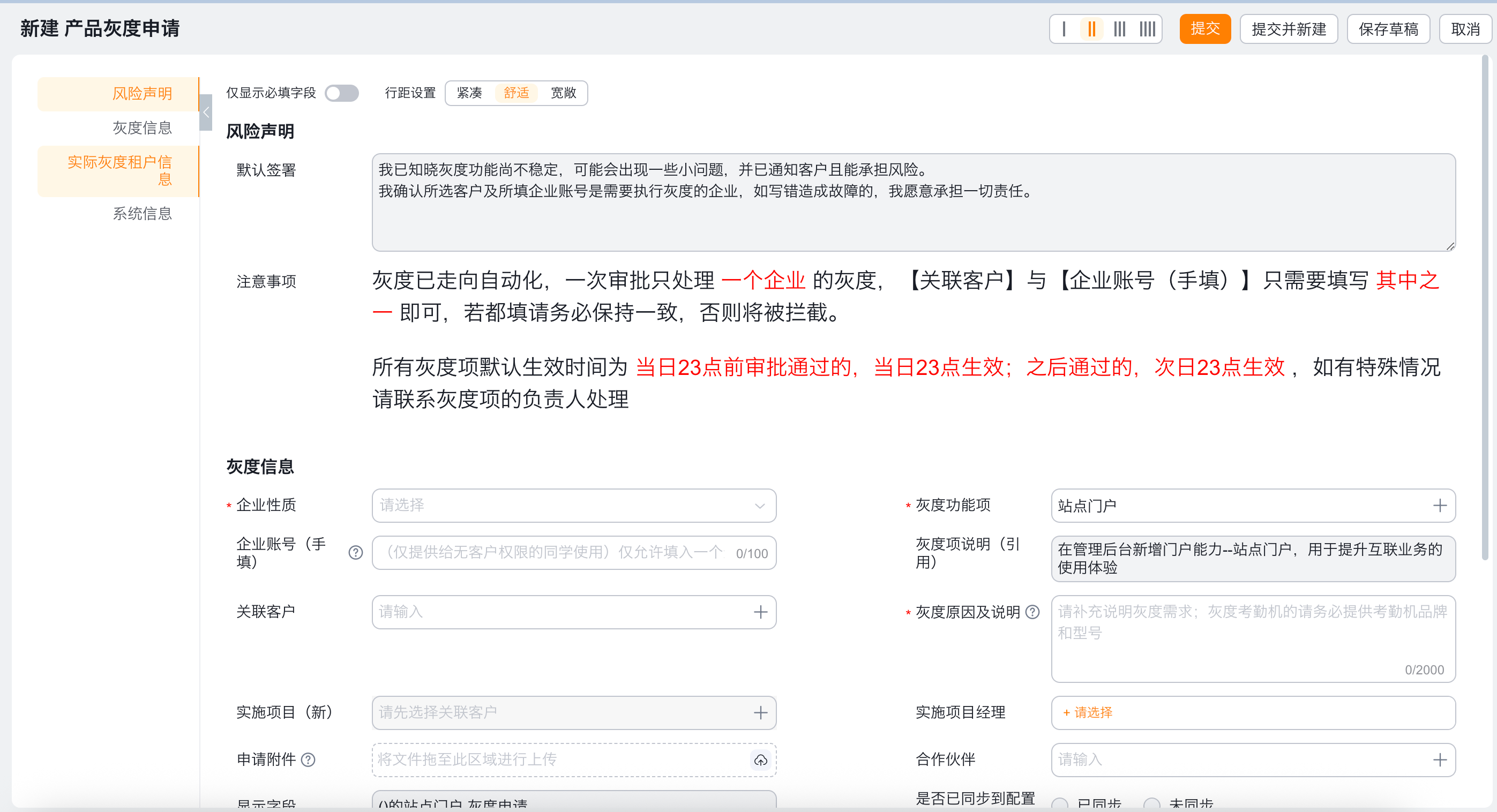This screenshot has width=1497, height=812.
Task: Click plus icon in 合作伙伴 field
Action: [x=1440, y=760]
